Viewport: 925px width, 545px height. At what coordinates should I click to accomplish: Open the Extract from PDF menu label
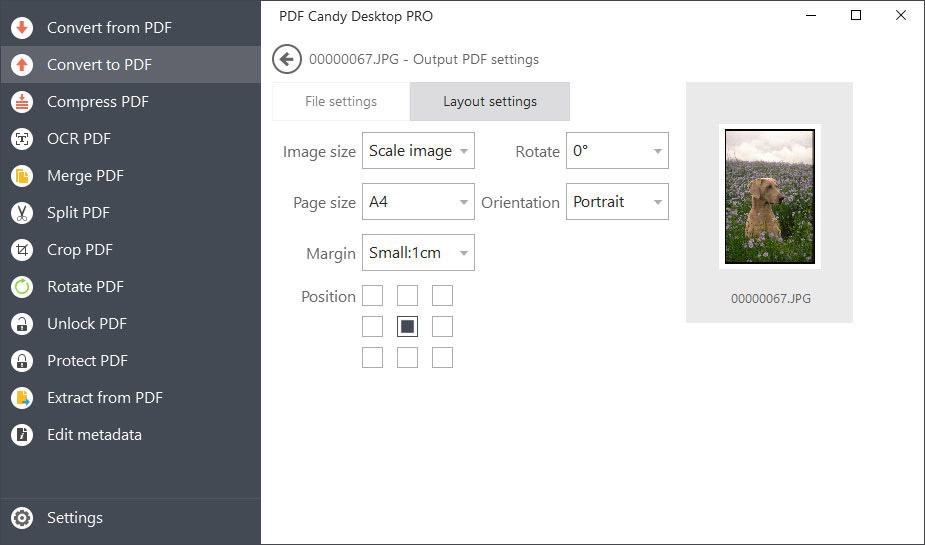click(105, 398)
